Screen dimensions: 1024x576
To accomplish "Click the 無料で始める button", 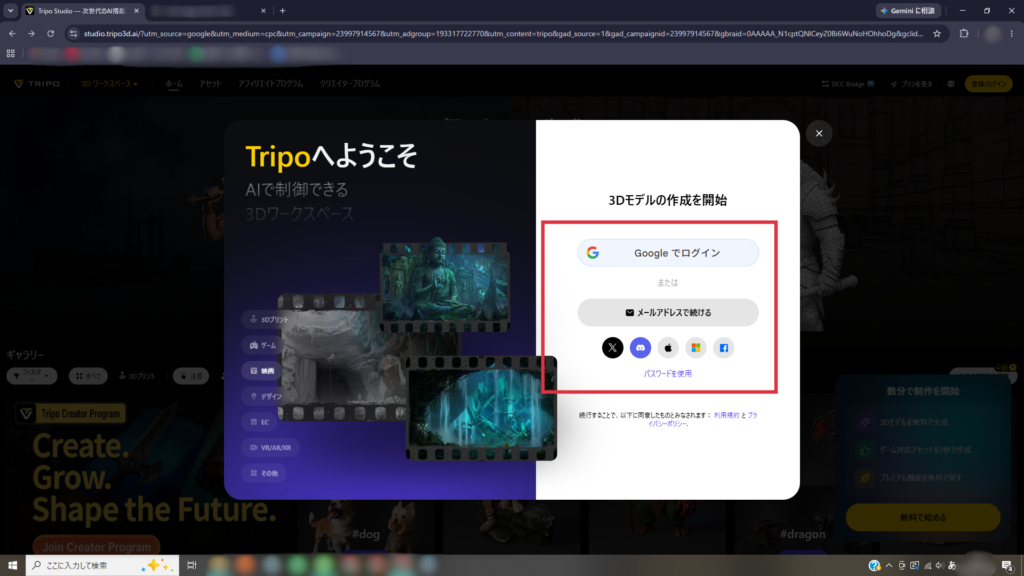I will coord(923,517).
